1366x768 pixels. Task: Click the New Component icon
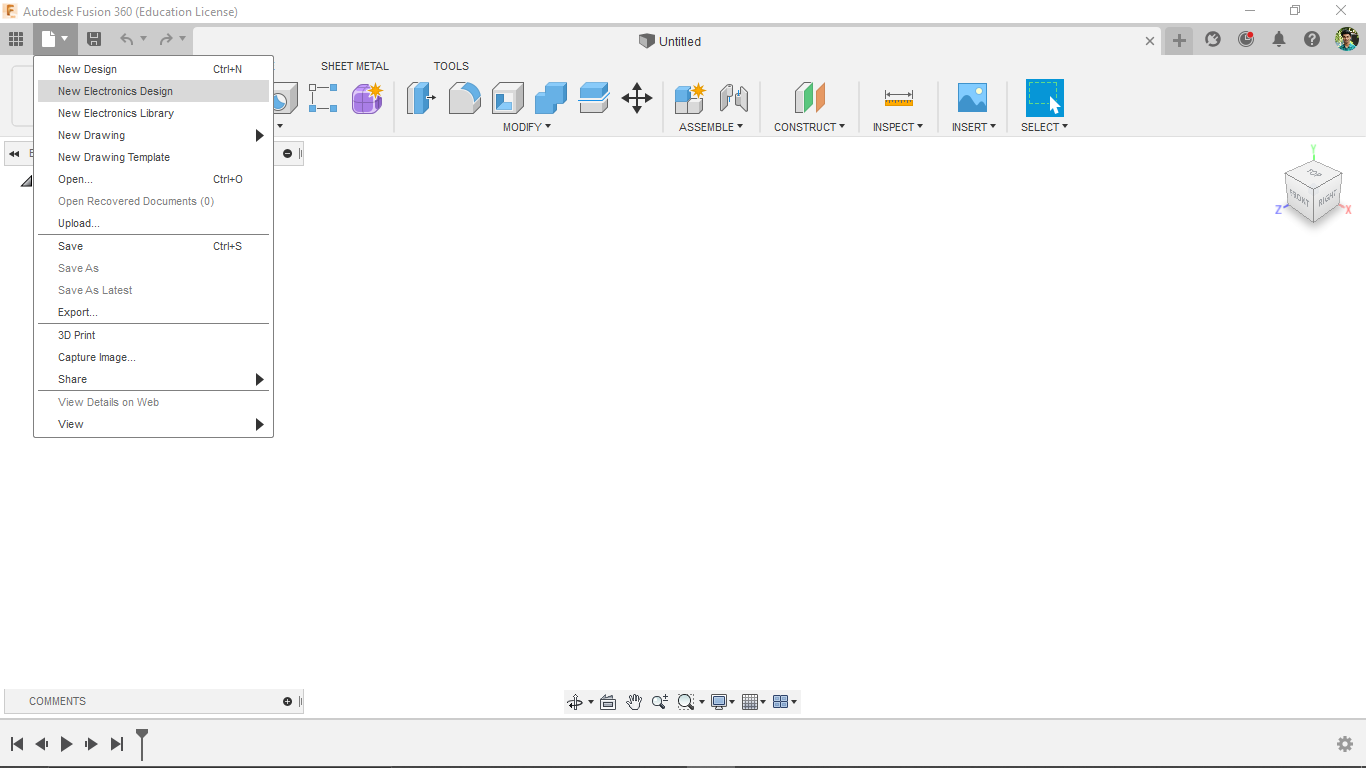690,98
